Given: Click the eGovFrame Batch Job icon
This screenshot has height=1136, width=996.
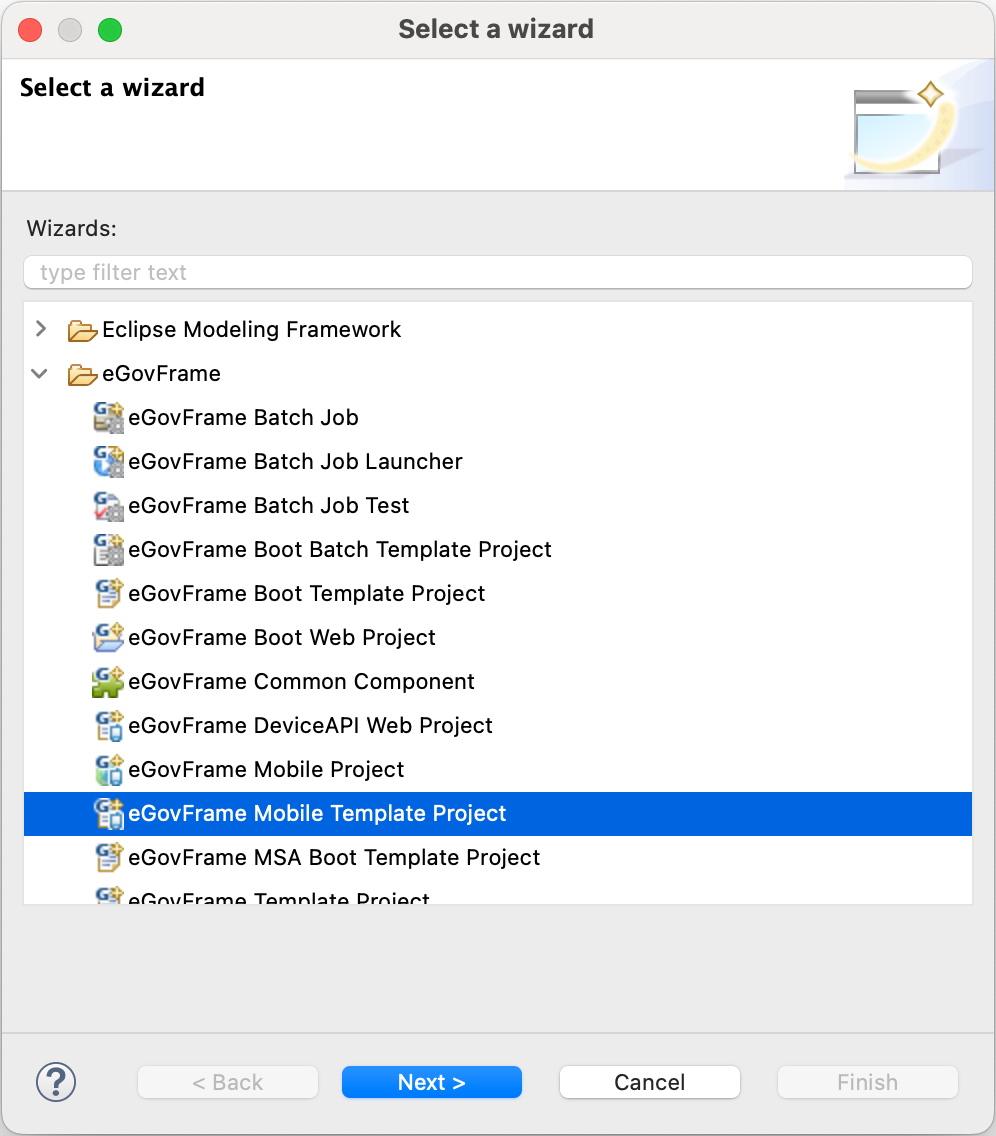Looking at the screenshot, I should [x=108, y=418].
